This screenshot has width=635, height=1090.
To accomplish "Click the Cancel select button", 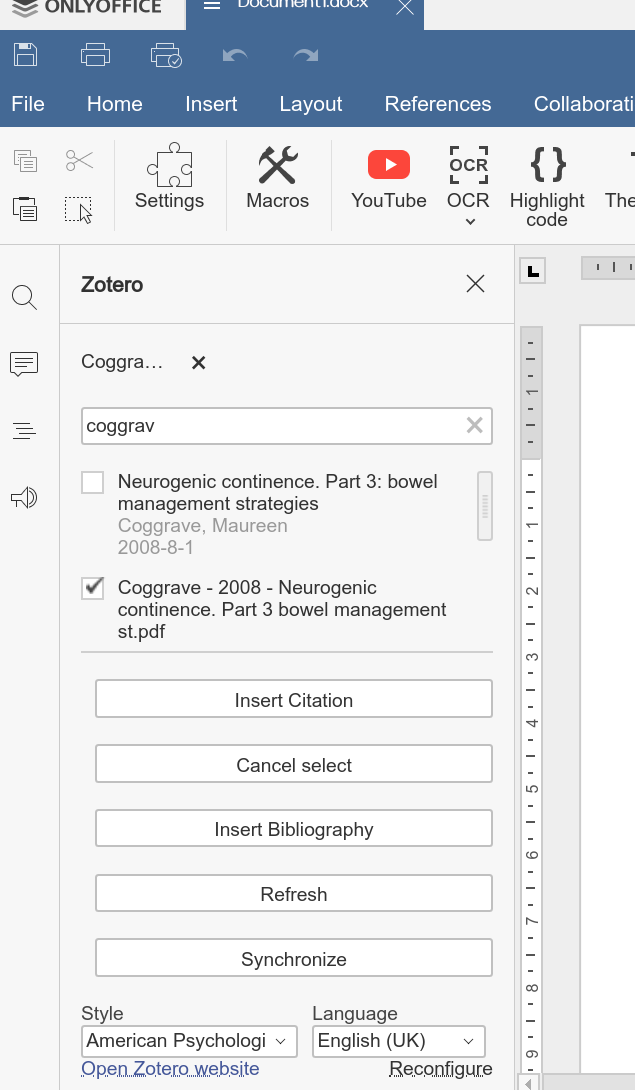I will pos(294,764).
